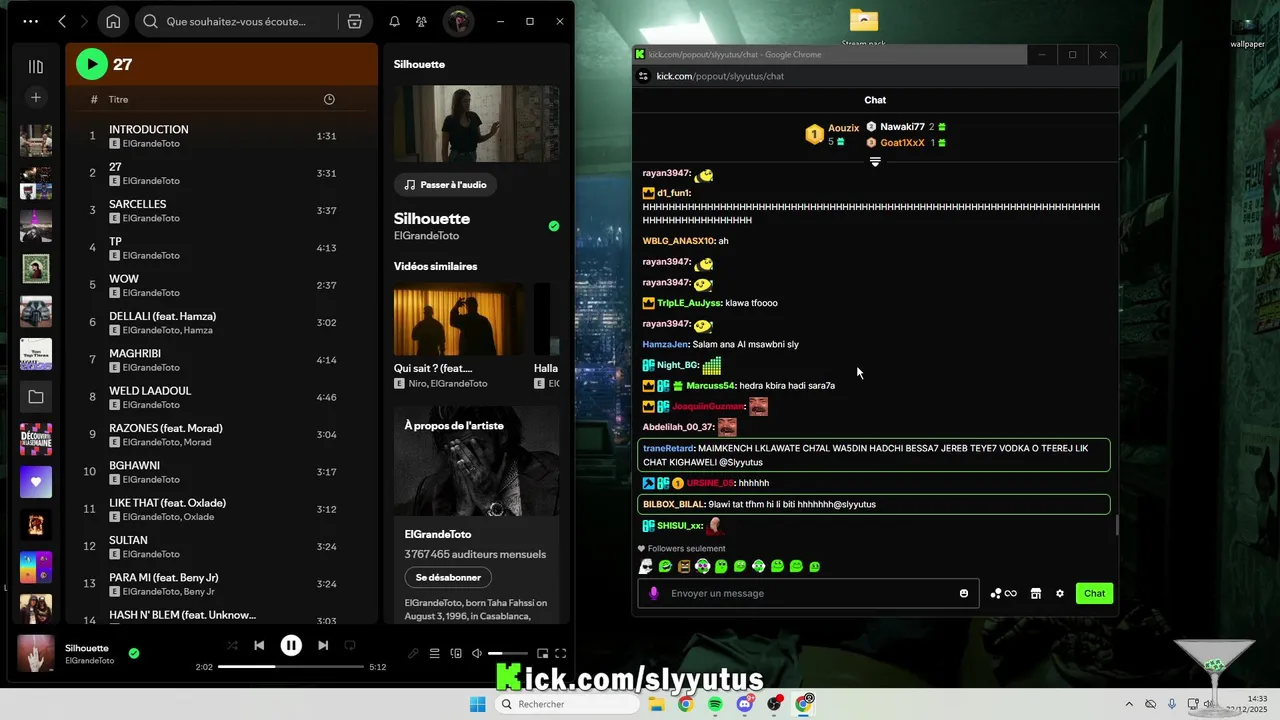This screenshot has height=720, width=1280.
Task: Open Kick channel points infinity icon
Action: 1004,593
